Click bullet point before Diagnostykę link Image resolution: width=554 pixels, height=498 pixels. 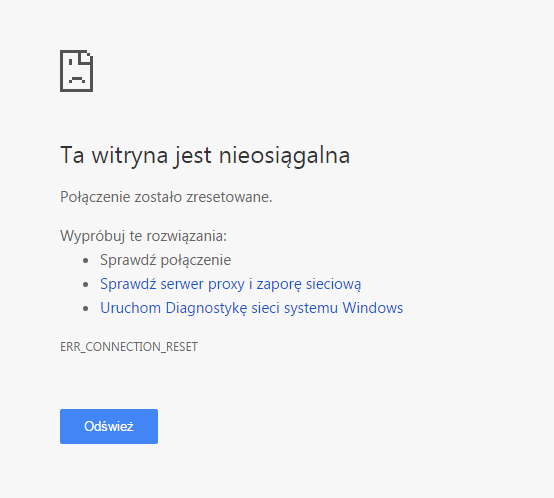(x=86, y=308)
